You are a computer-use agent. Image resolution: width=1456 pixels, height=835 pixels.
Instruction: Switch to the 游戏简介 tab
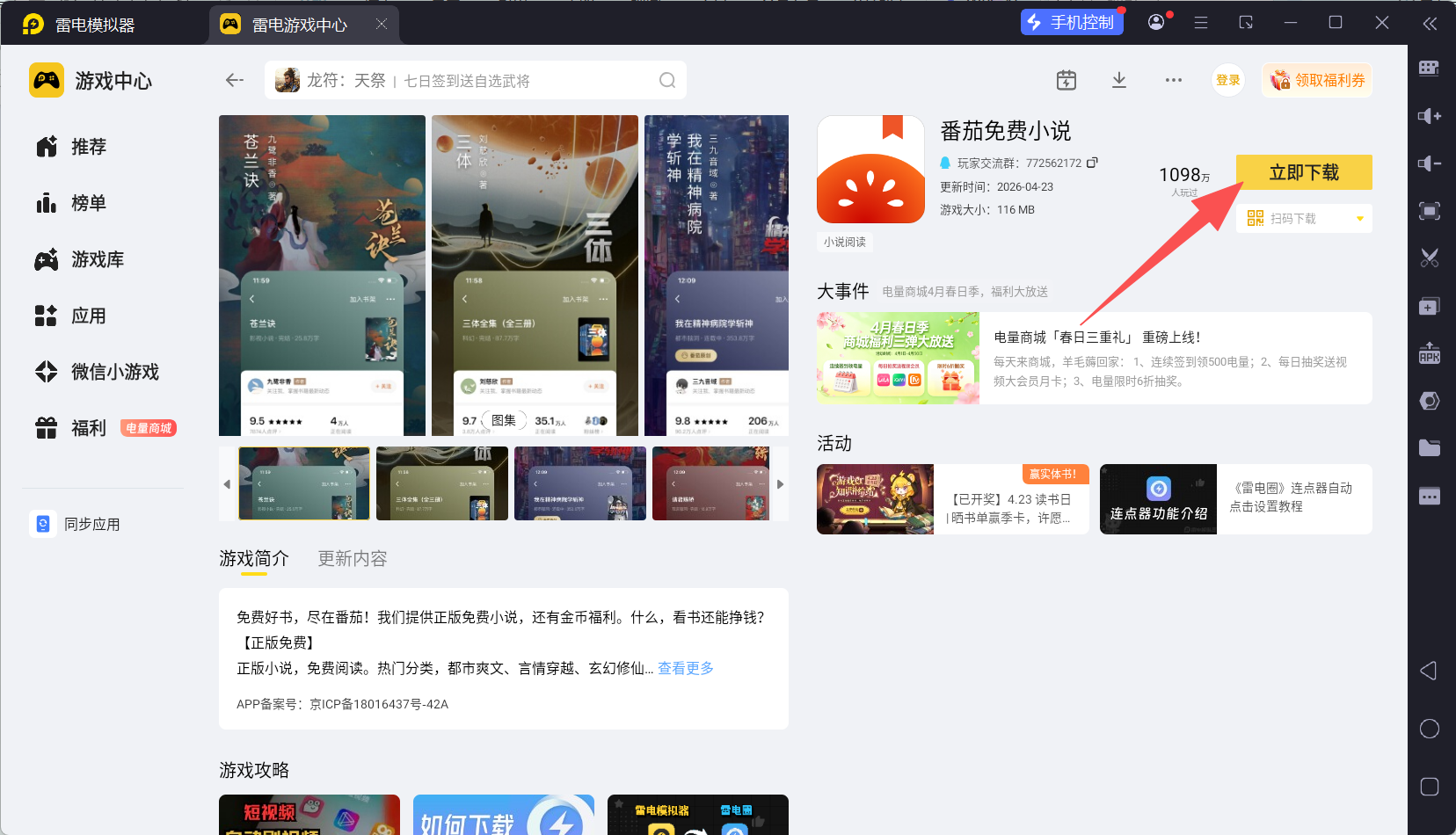[254, 559]
